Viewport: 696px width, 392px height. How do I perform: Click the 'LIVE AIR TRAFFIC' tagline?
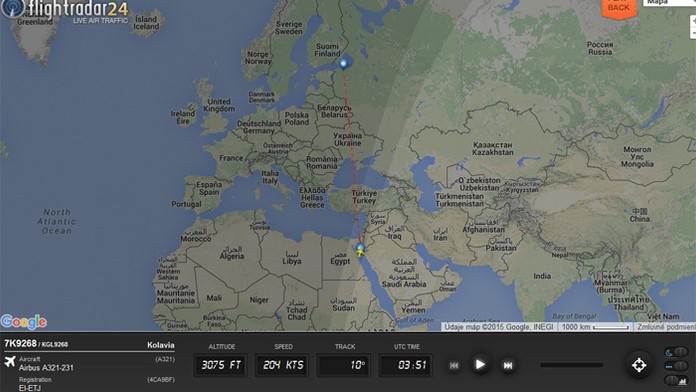100,20
